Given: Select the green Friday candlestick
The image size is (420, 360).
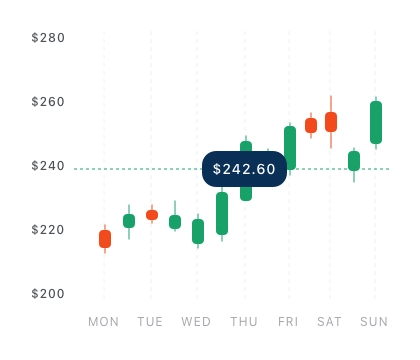Looking at the screenshot, I should point(290,148).
